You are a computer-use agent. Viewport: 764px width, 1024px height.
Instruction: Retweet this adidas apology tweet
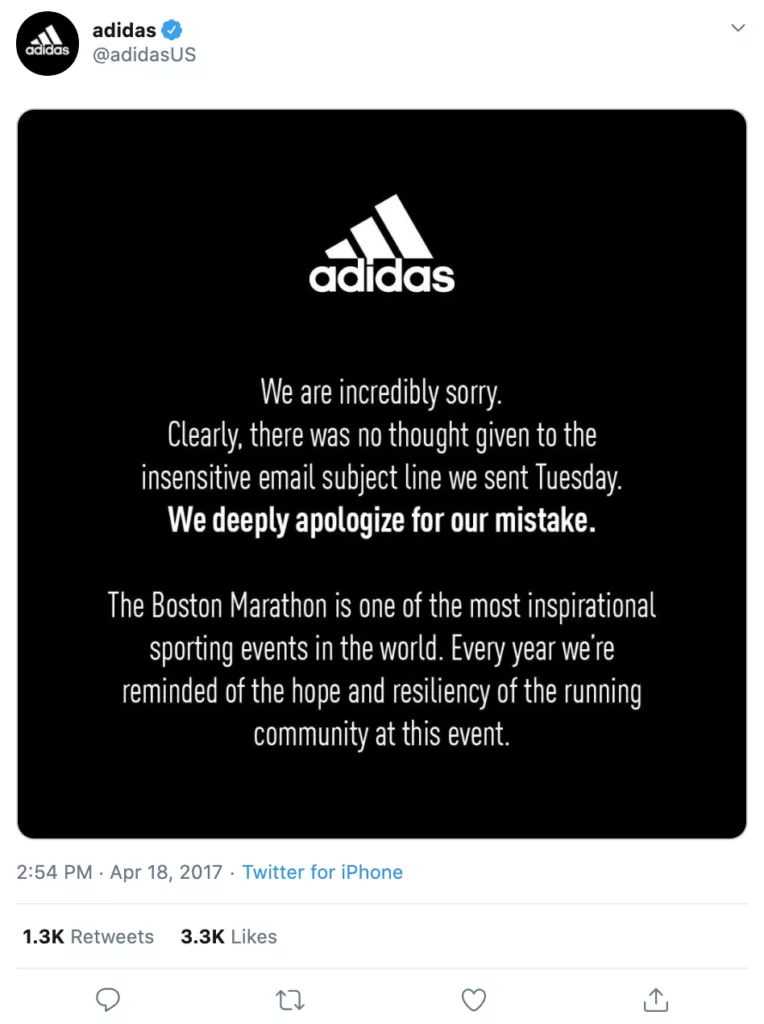point(290,1000)
